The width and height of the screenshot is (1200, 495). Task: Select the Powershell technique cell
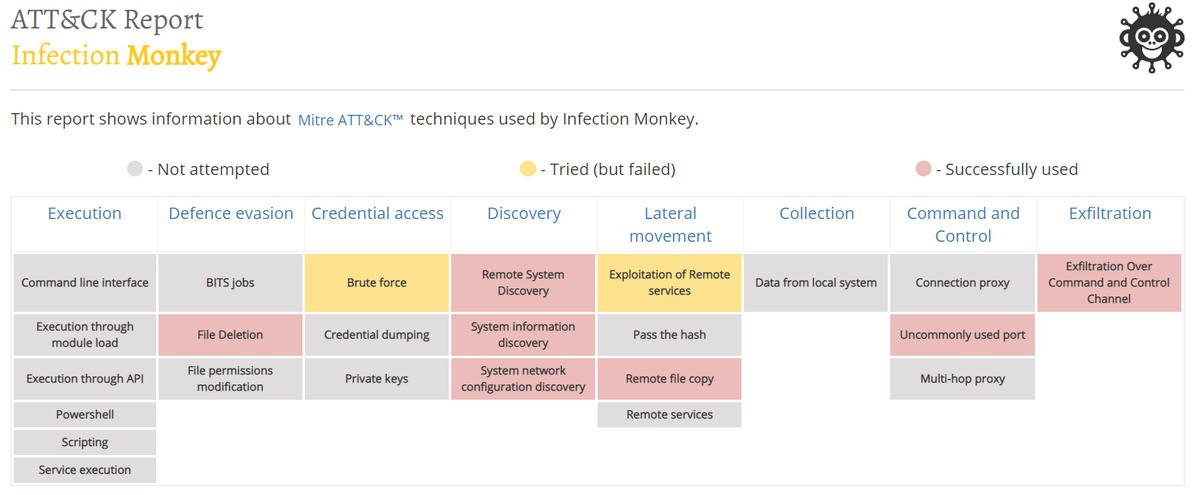[85, 414]
